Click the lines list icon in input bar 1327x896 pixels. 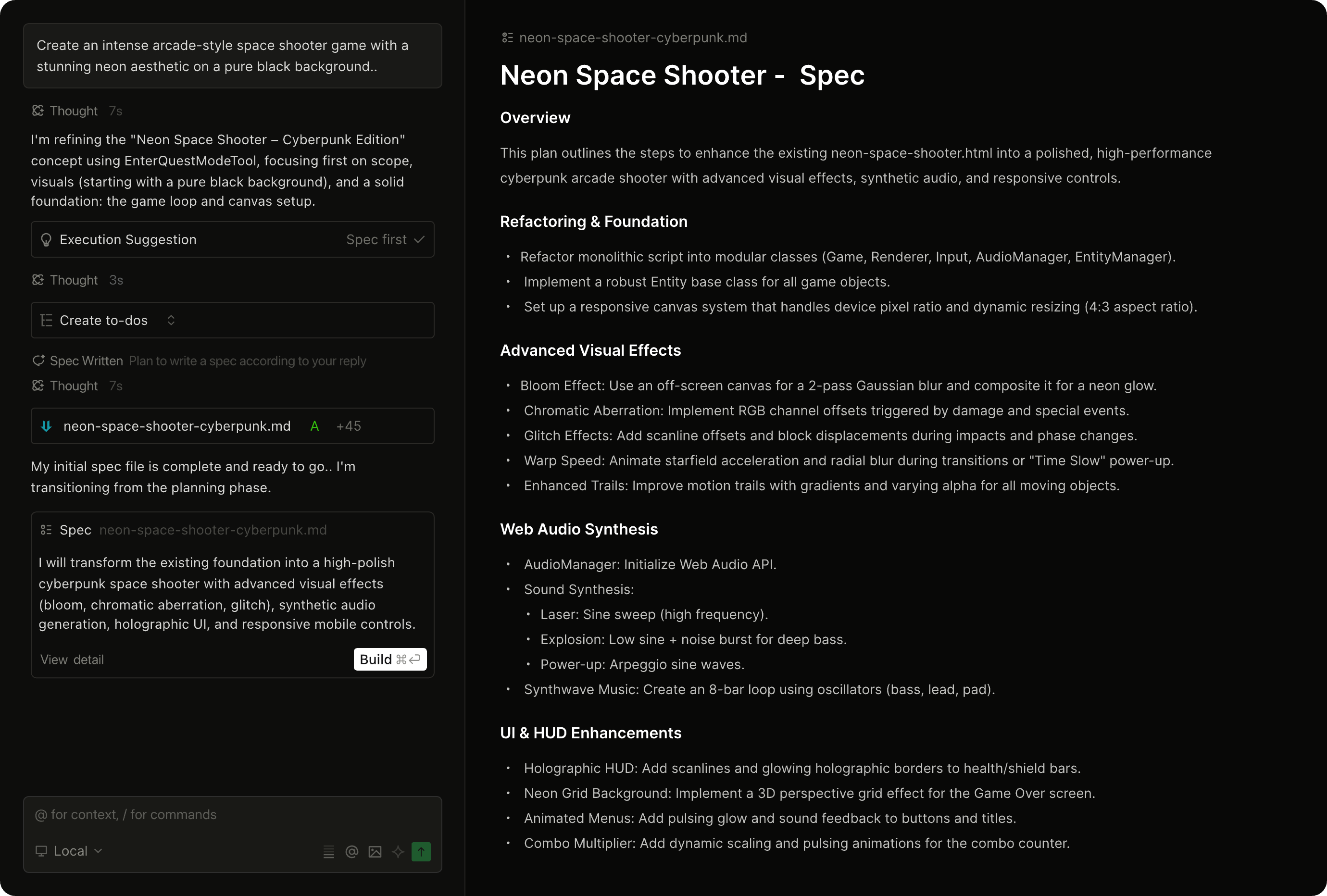pos(328,851)
